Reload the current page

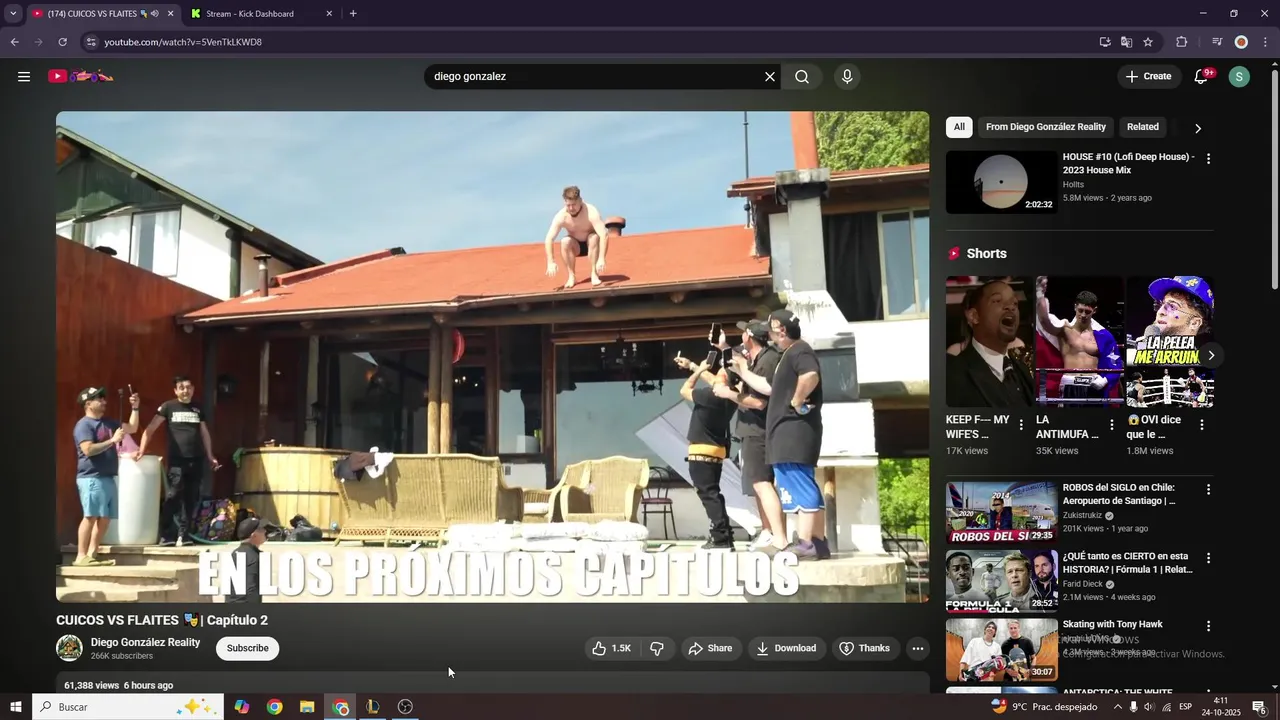(62, 42)
